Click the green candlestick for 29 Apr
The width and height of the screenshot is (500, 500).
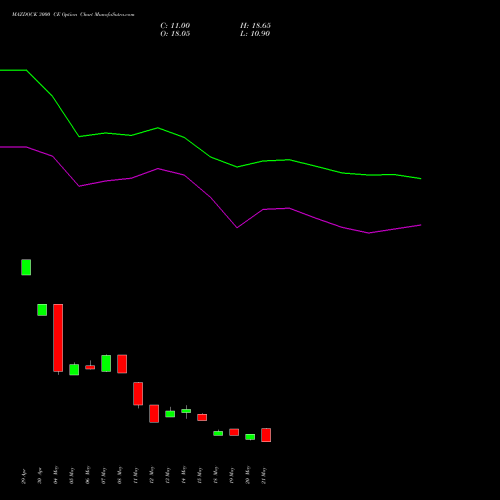click(x=26, y=267)
